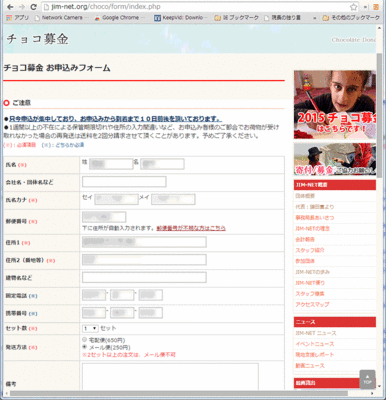The image size is (386, 400).
Task: Show hidden bookmarks with the » chevron
Action: tap(314, 18)
